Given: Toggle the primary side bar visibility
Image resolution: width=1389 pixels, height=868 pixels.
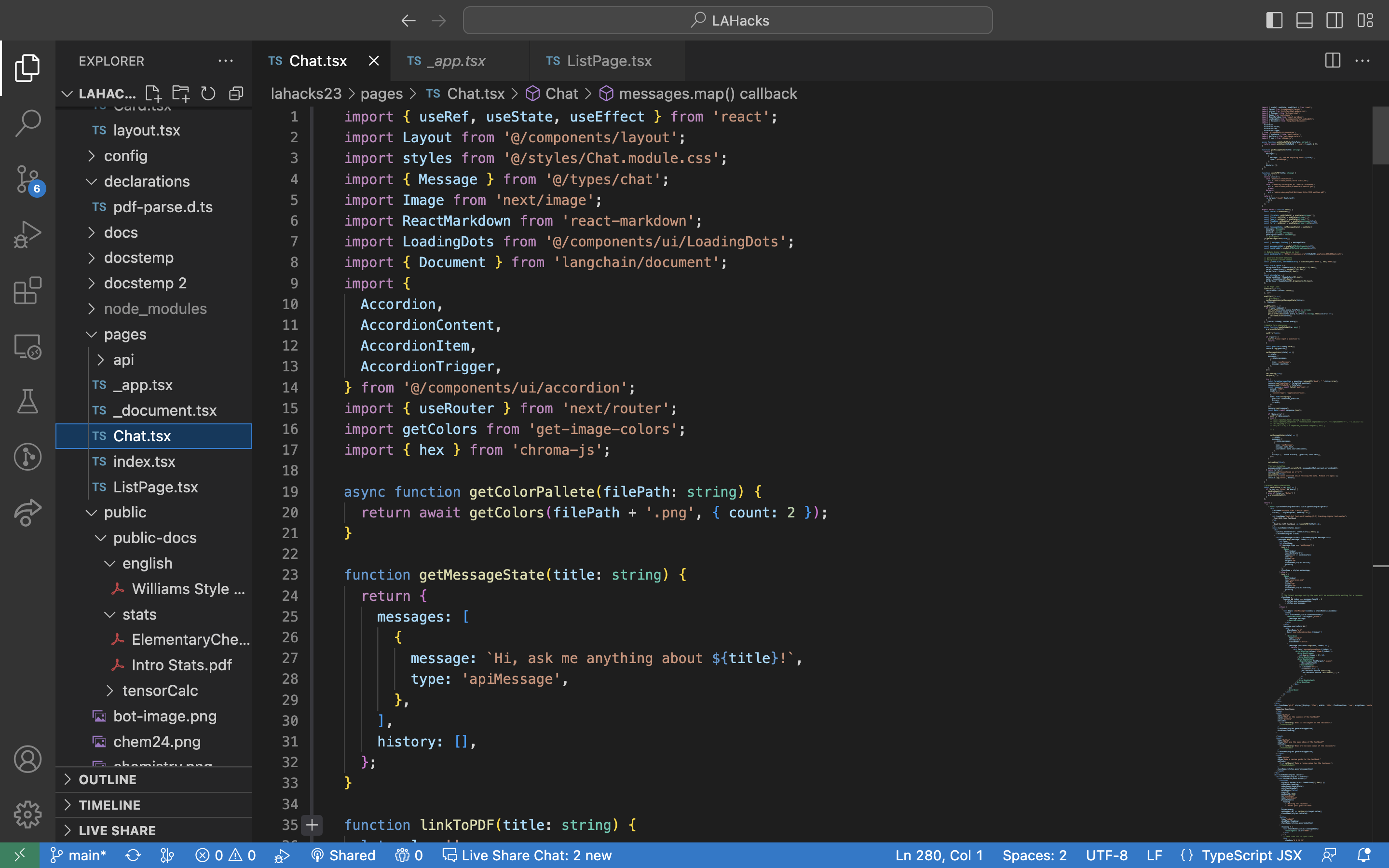Looking at the screenshot, I should (1274, 21).
